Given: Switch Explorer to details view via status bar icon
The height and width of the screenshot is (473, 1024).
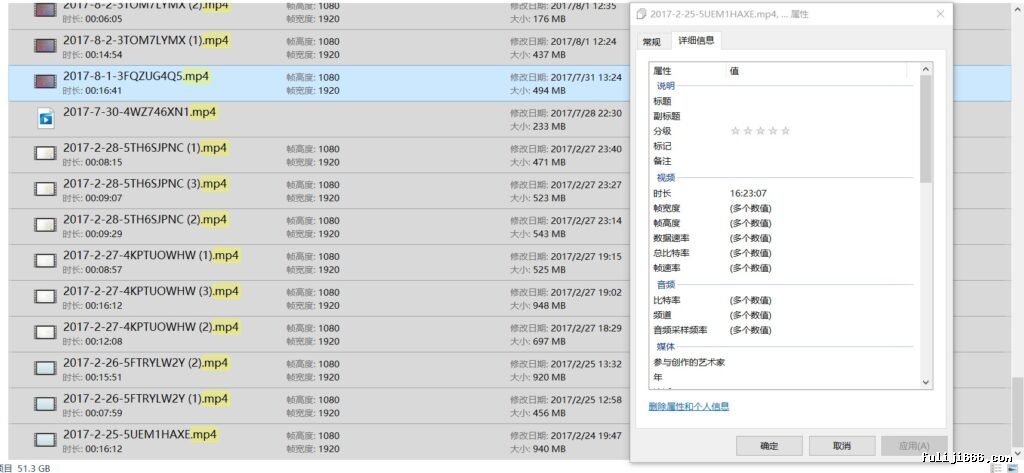Looking at the screenshot, I should tap(995, 468).
